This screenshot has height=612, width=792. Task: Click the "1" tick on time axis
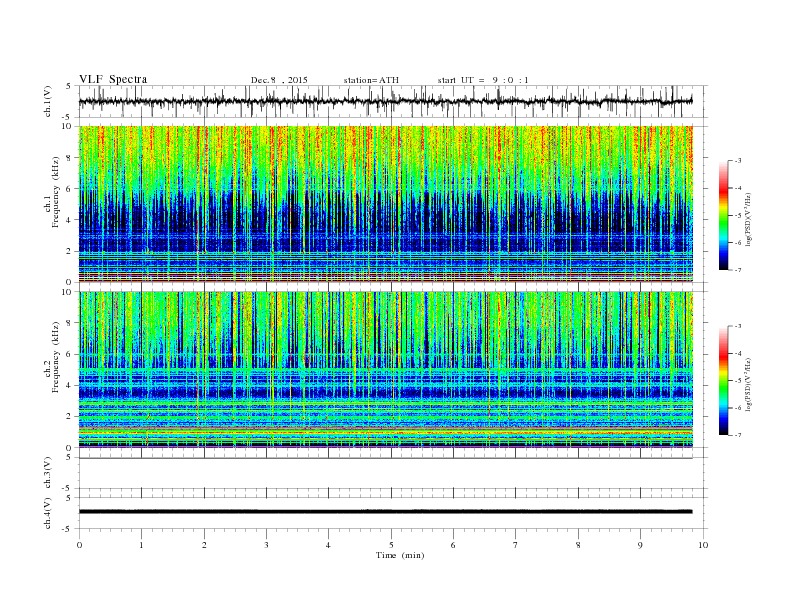pyautogui.click(x=141, y=545)
